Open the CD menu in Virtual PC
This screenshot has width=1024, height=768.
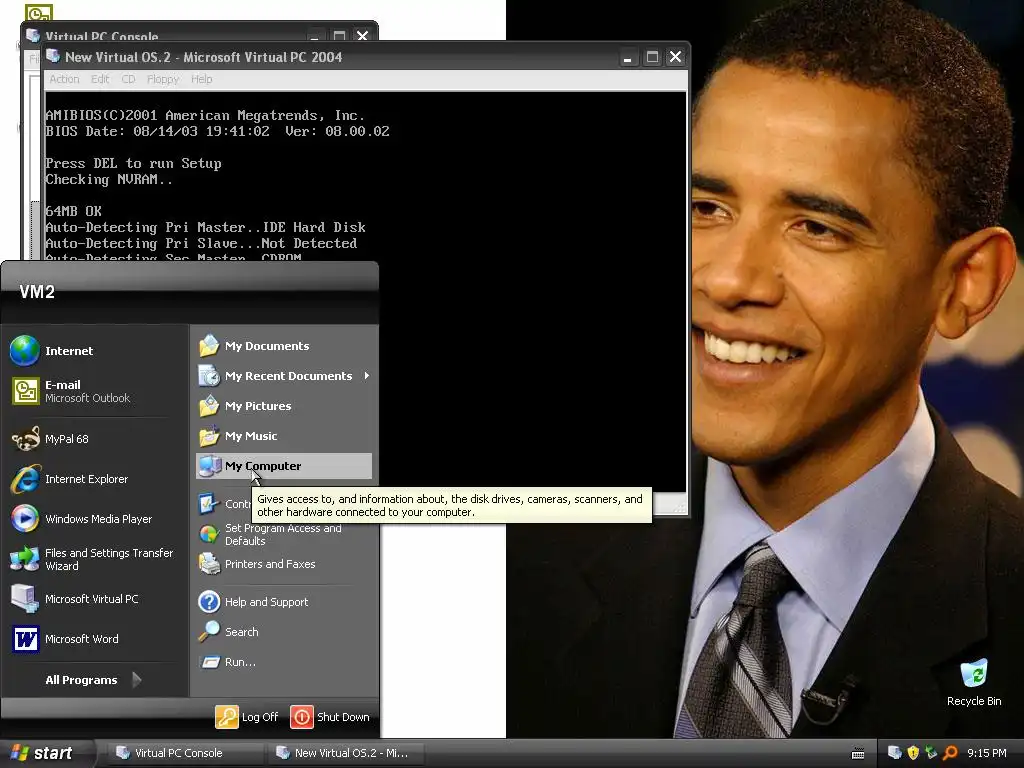point(128,79)
